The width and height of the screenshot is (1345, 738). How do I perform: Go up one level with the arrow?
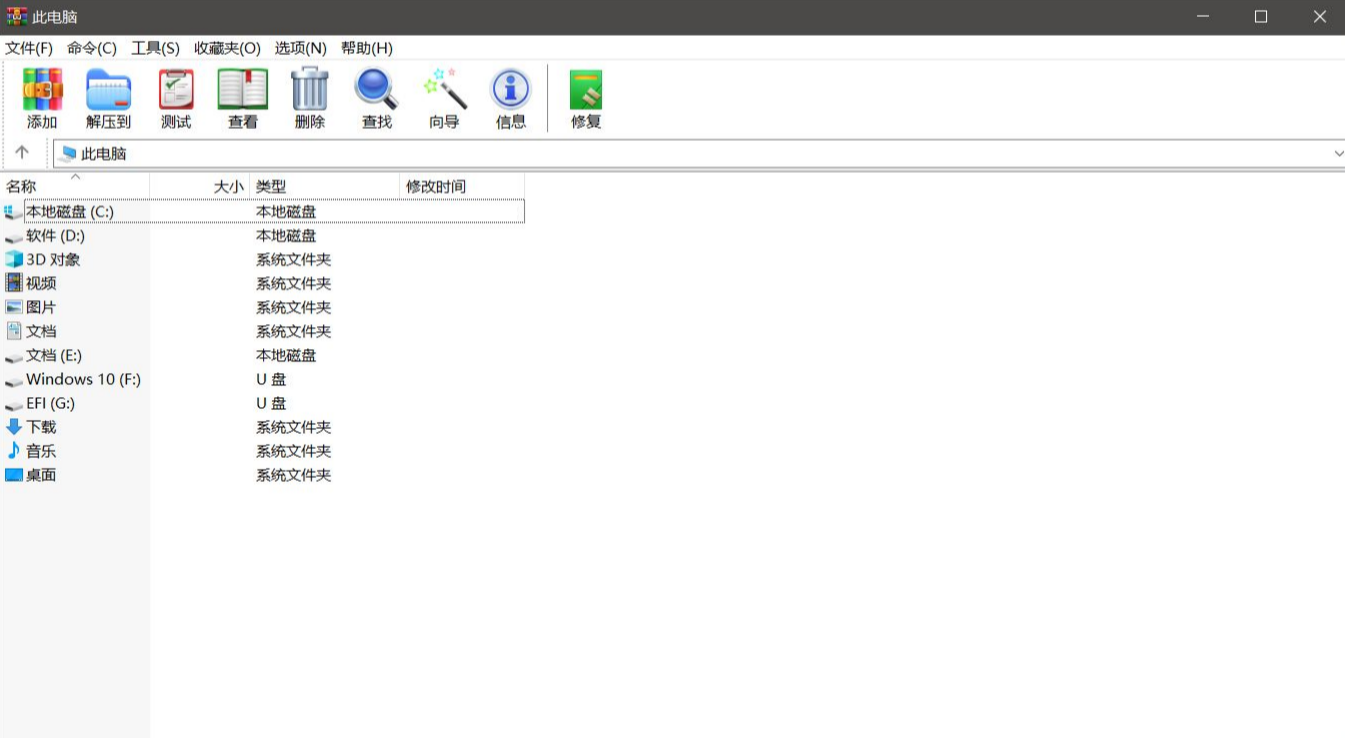pyautogui.click(x=22, y=153)
